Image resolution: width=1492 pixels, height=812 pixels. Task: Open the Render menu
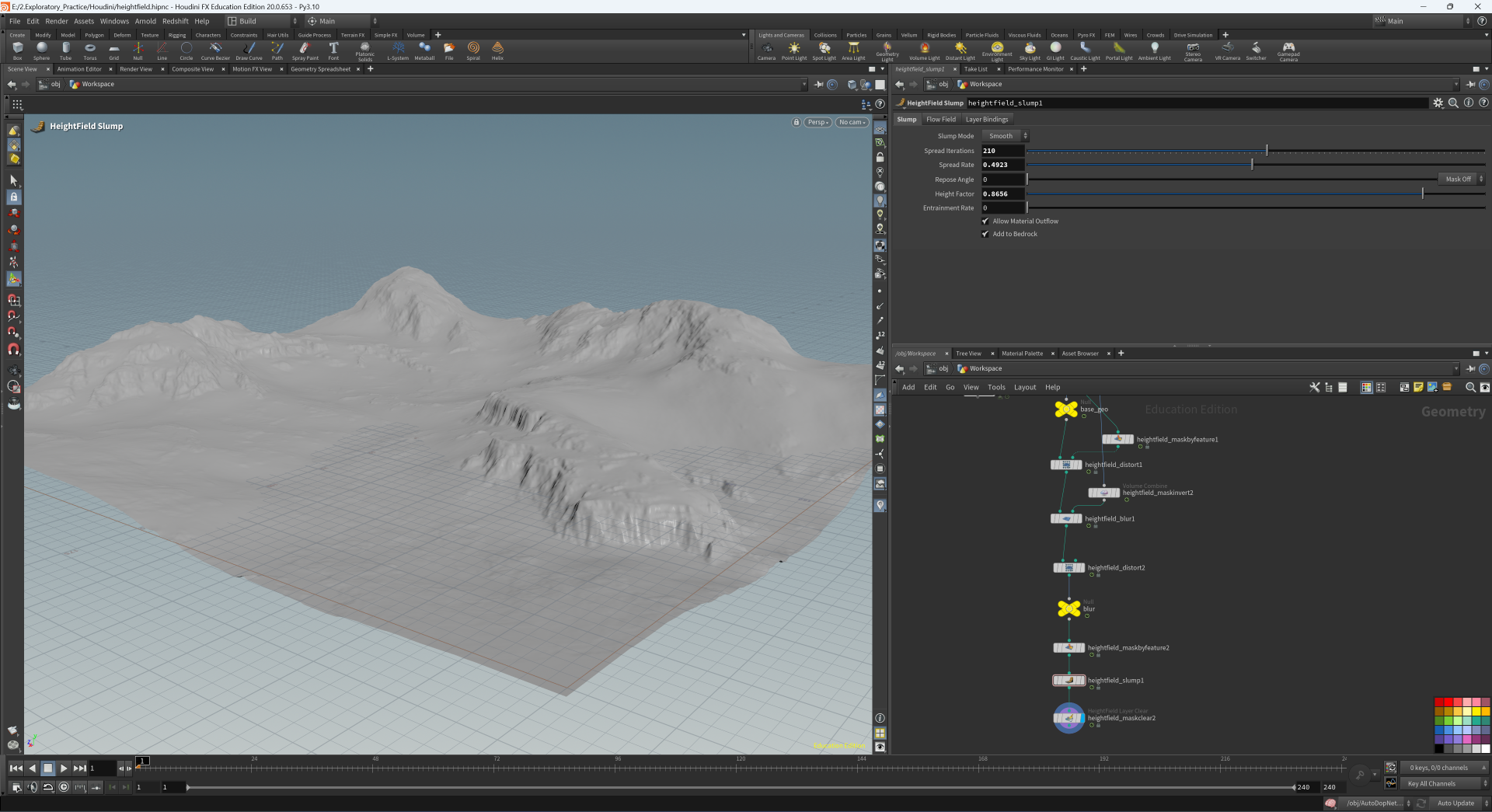tap(57, 21)
